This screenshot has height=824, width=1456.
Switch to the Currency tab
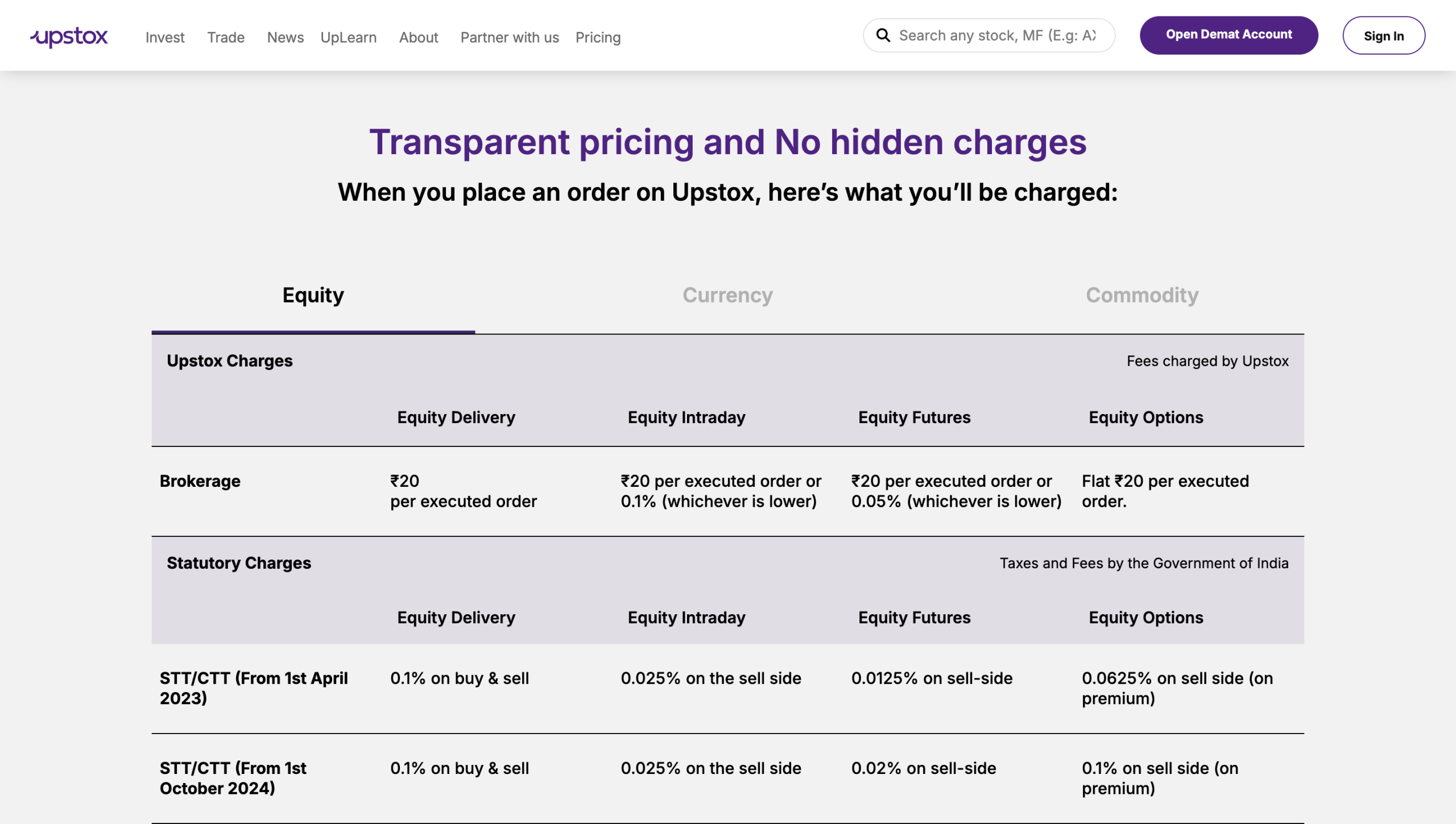click(727, 296)
